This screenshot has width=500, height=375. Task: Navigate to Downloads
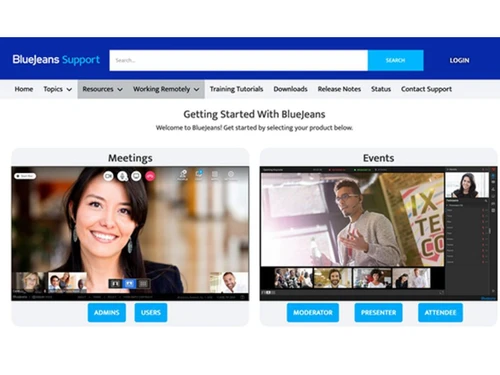(290, 89)
